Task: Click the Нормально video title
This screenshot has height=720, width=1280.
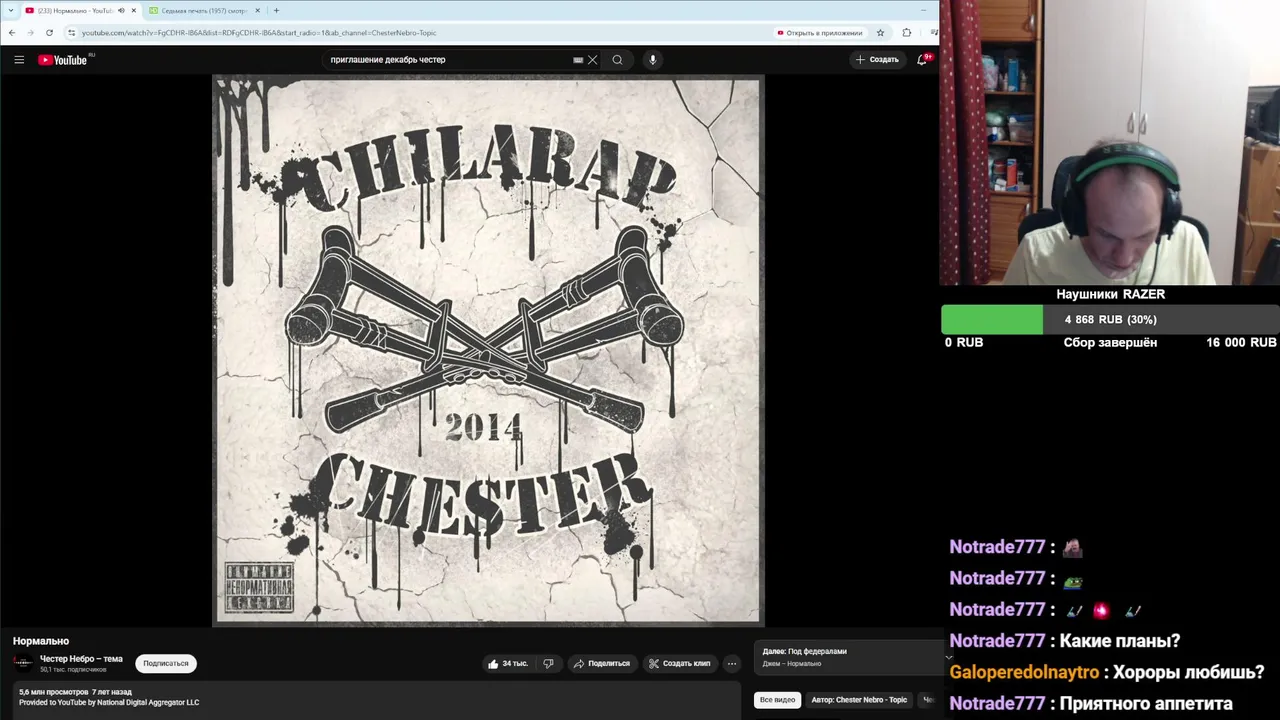Action: pos(41,641)
